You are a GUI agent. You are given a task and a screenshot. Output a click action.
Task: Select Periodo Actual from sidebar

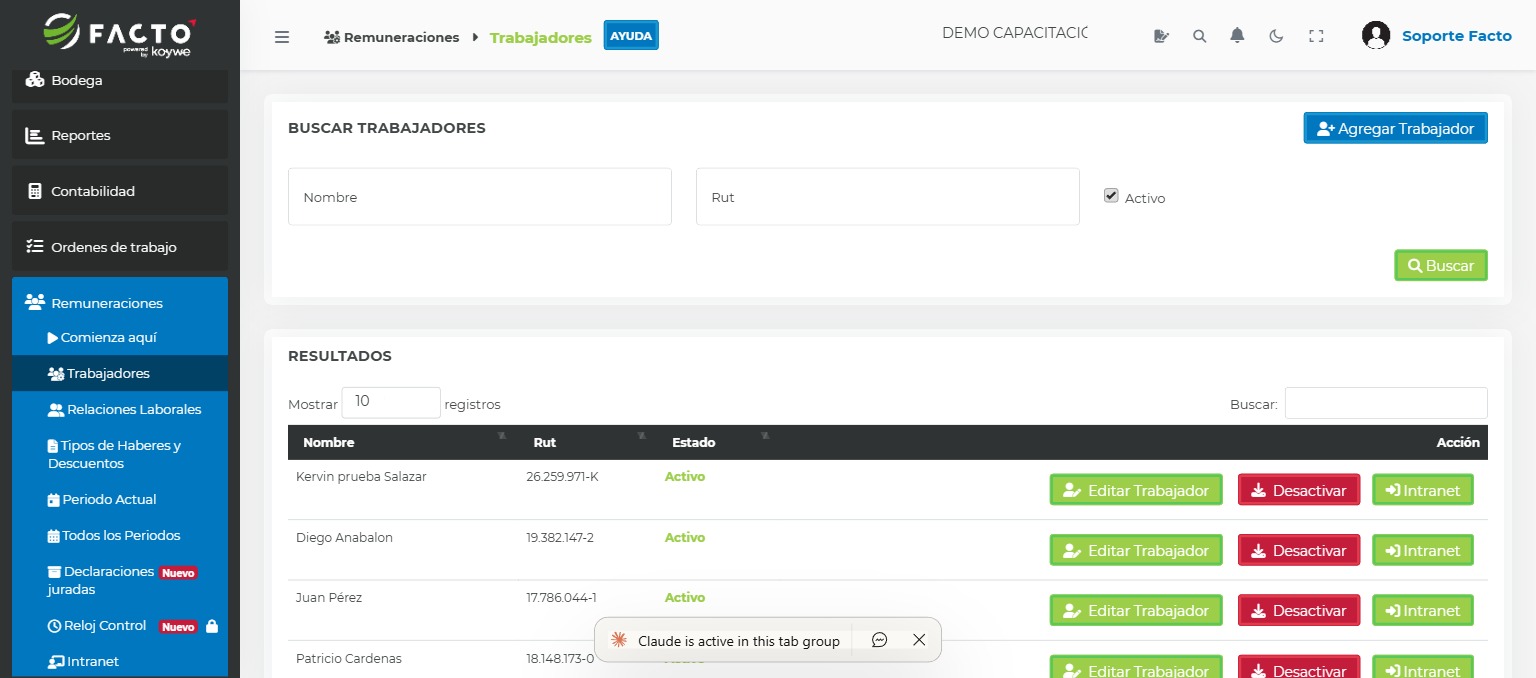click(109, 500)
